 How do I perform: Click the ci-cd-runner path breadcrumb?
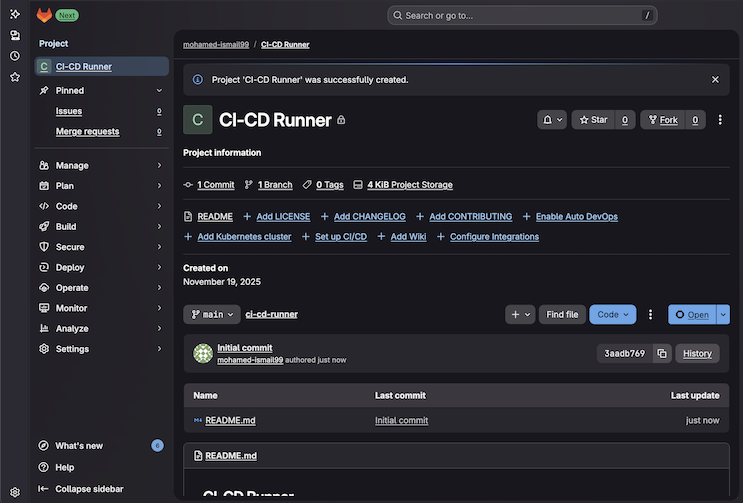click(272, 314)
